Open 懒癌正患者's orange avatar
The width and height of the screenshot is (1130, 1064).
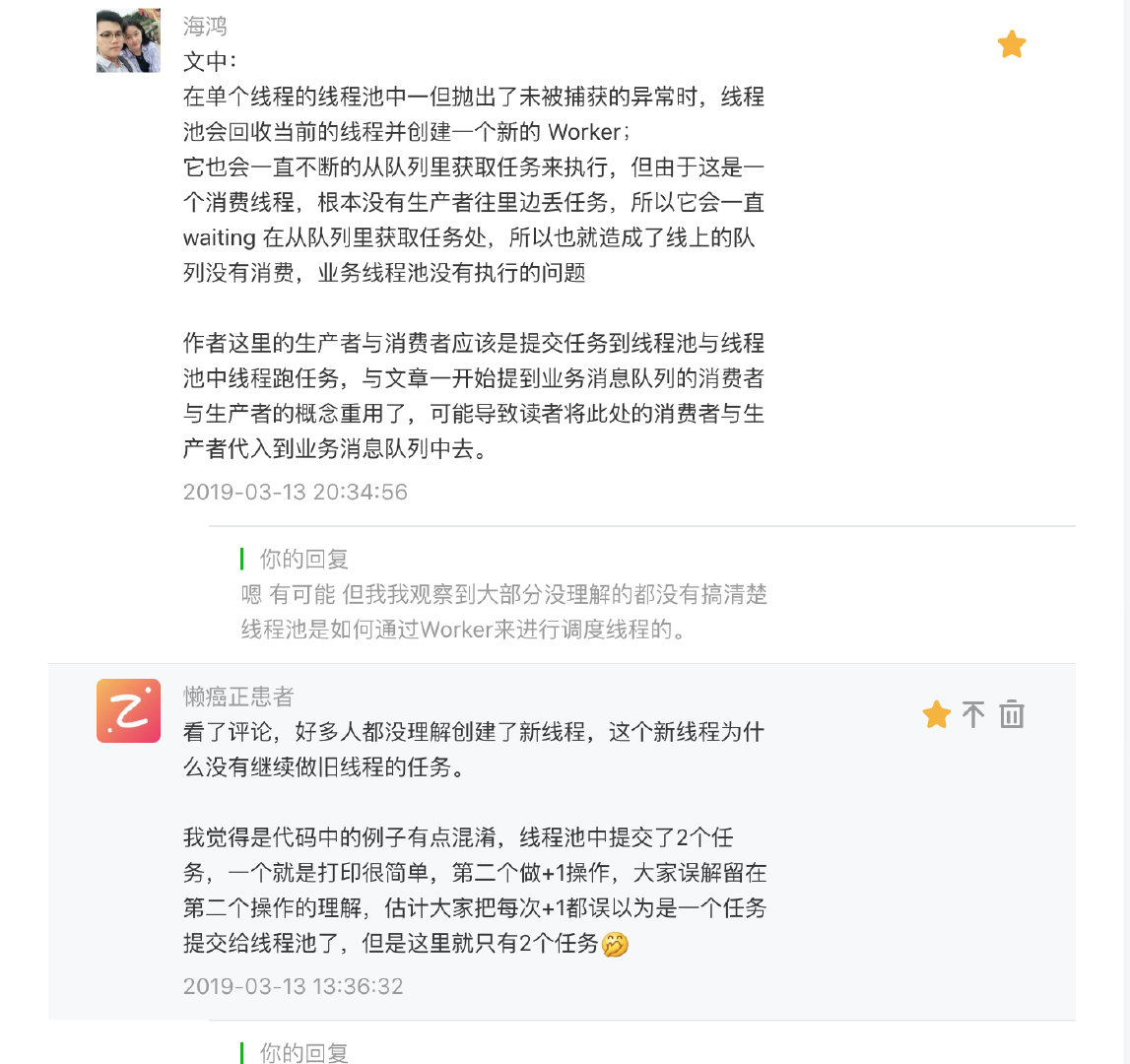tap(128, 710)
